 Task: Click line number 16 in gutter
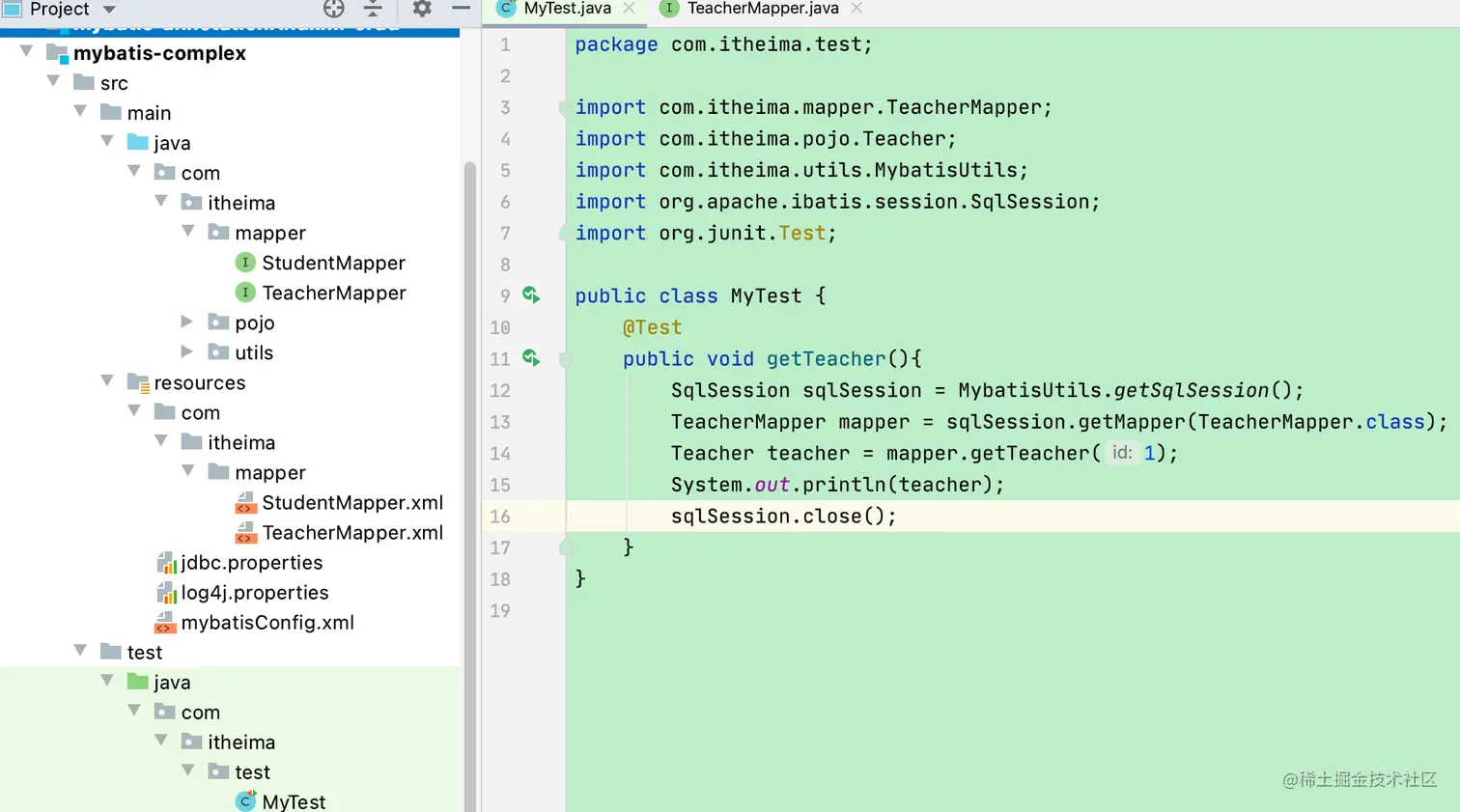[x=499, y=517]
